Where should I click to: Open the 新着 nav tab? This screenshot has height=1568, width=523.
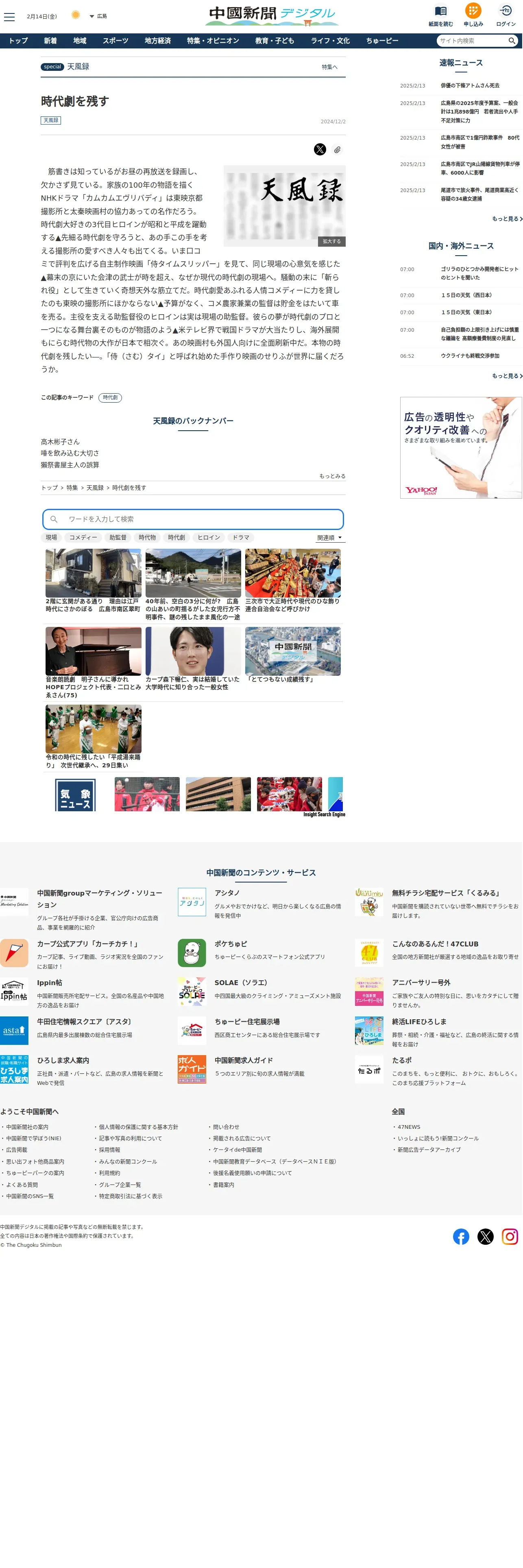coord(50,41)
